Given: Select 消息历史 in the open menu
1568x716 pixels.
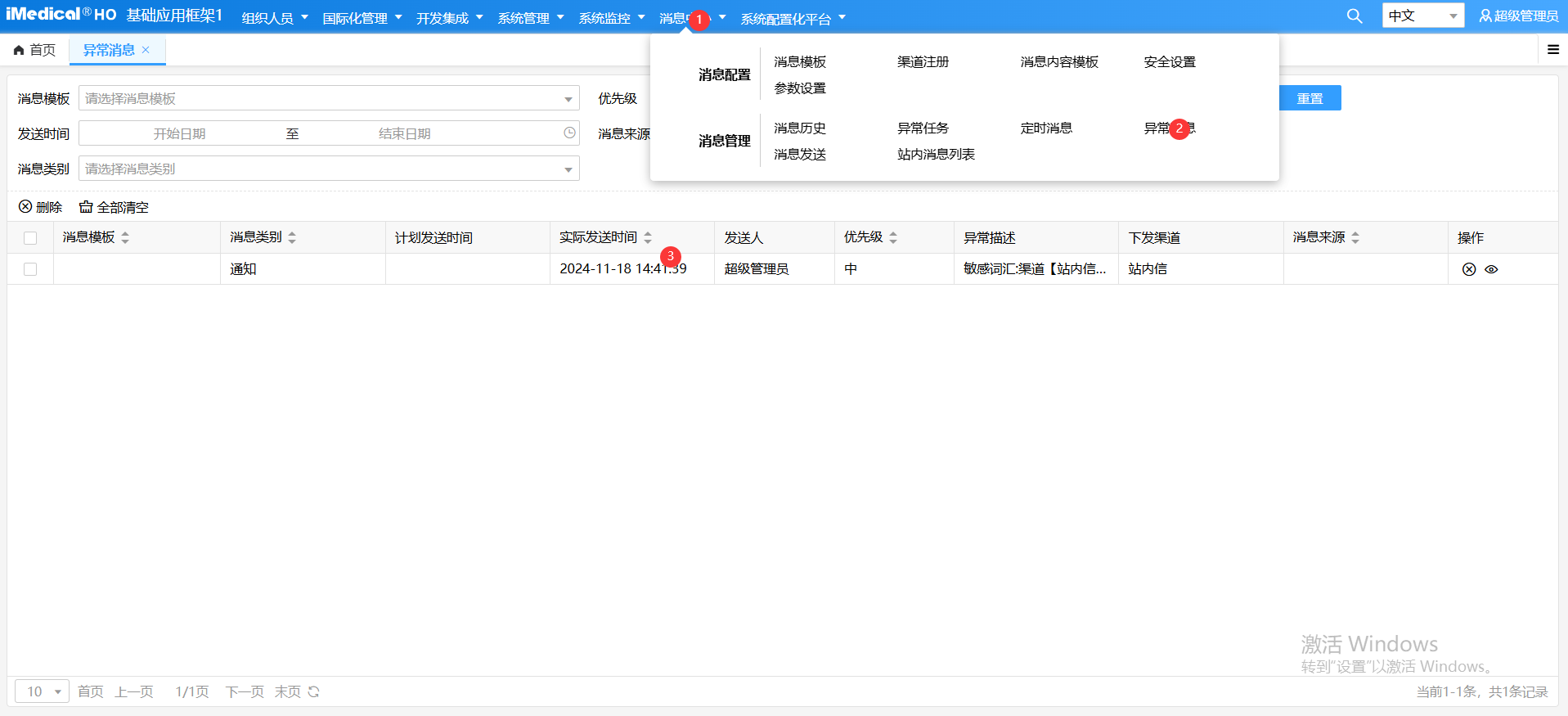Looking at the screenshot, I should (x=799, y=128).
